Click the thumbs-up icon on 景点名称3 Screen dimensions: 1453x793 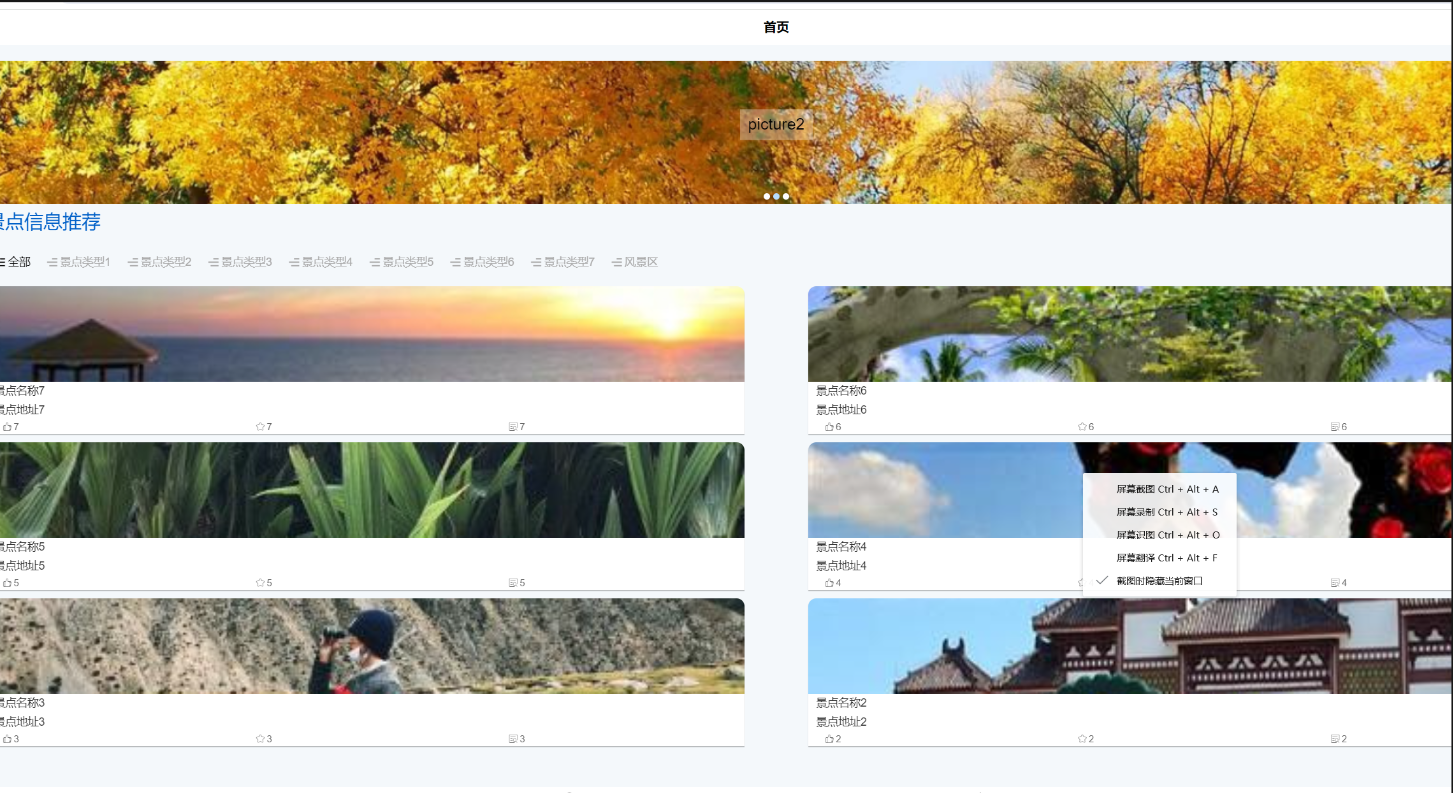tap(7, 739)
